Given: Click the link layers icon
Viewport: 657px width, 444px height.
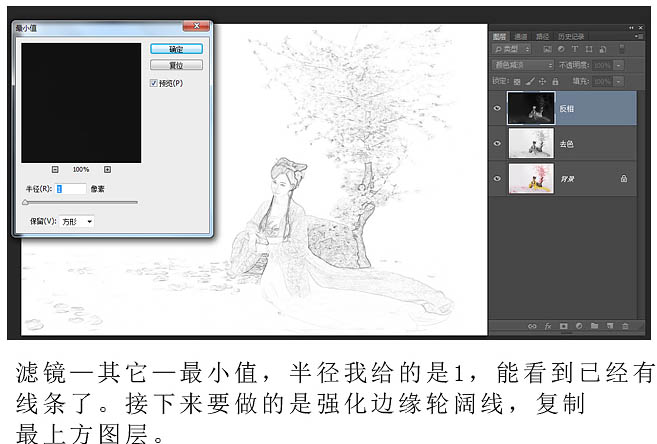Looking at the screenshot, I should click(x=532, y=325).
